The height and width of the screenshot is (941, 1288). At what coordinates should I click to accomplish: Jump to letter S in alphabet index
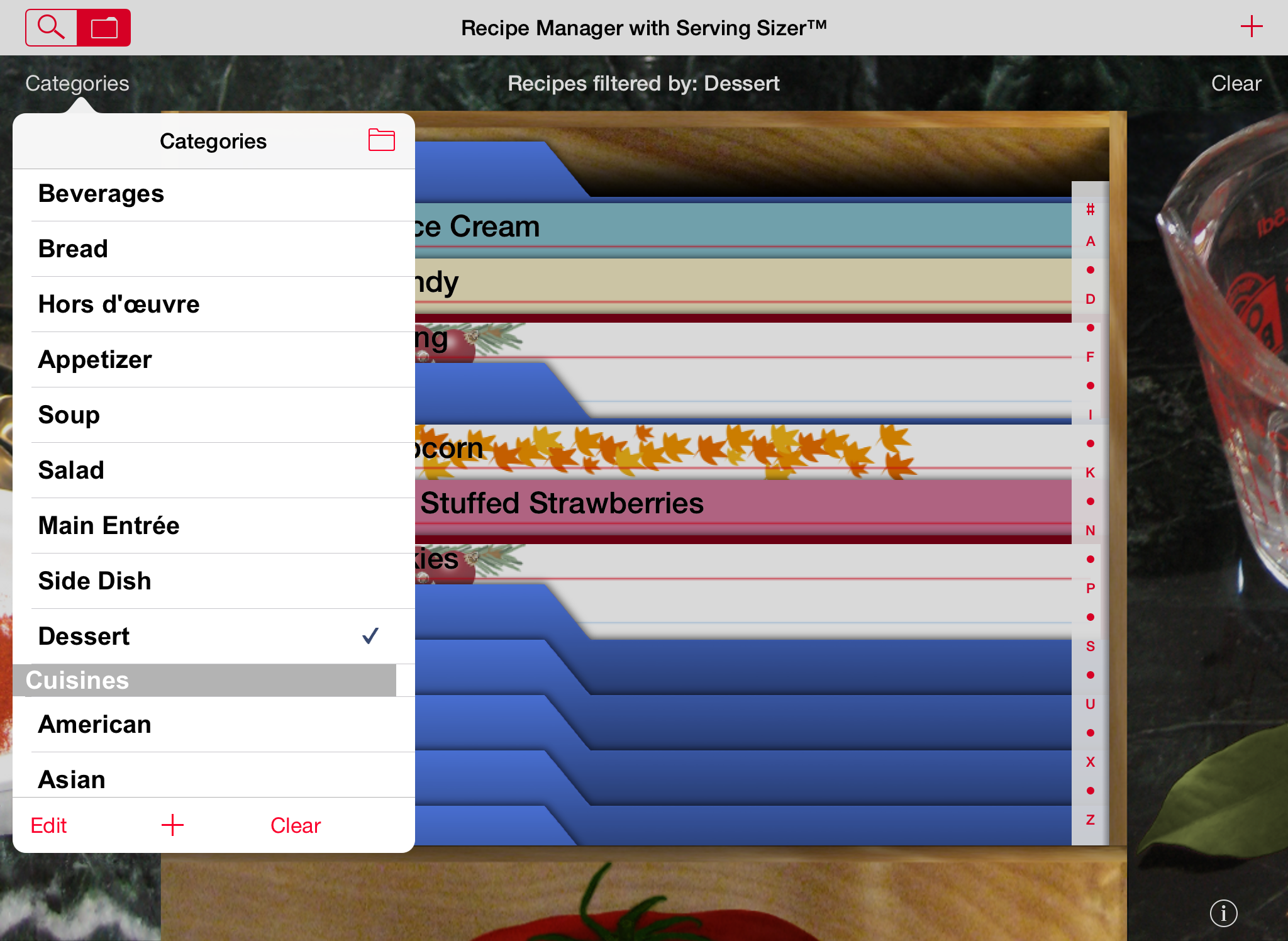tap(1090, 646)
